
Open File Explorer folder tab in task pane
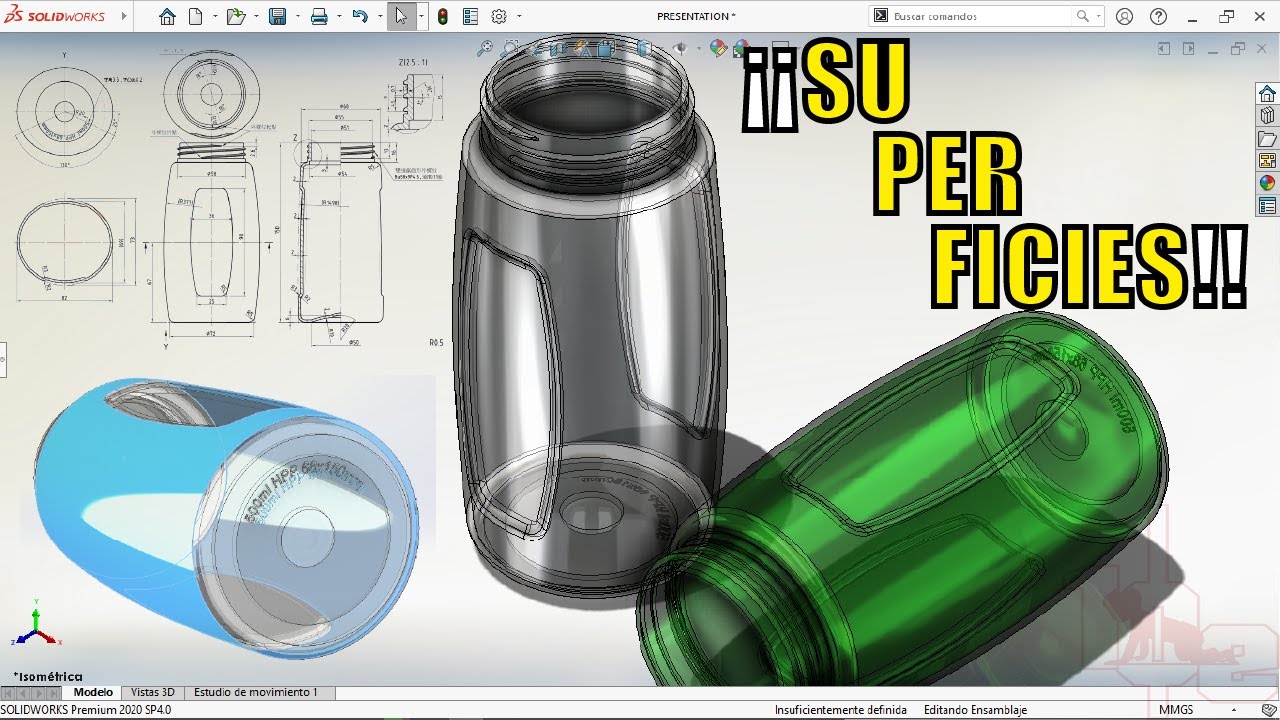1267,138
